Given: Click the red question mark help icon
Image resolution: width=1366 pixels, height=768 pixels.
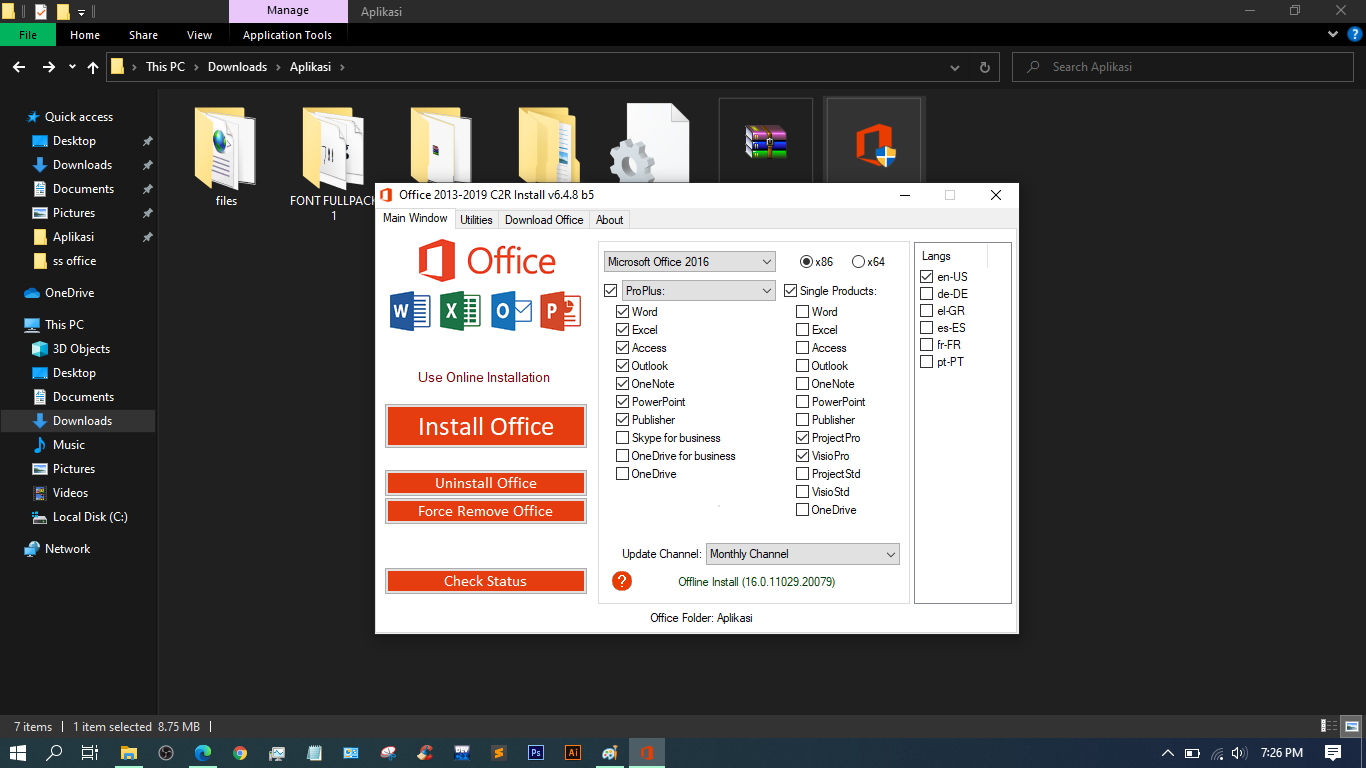Looking at the screenshot, I should 622,581.
